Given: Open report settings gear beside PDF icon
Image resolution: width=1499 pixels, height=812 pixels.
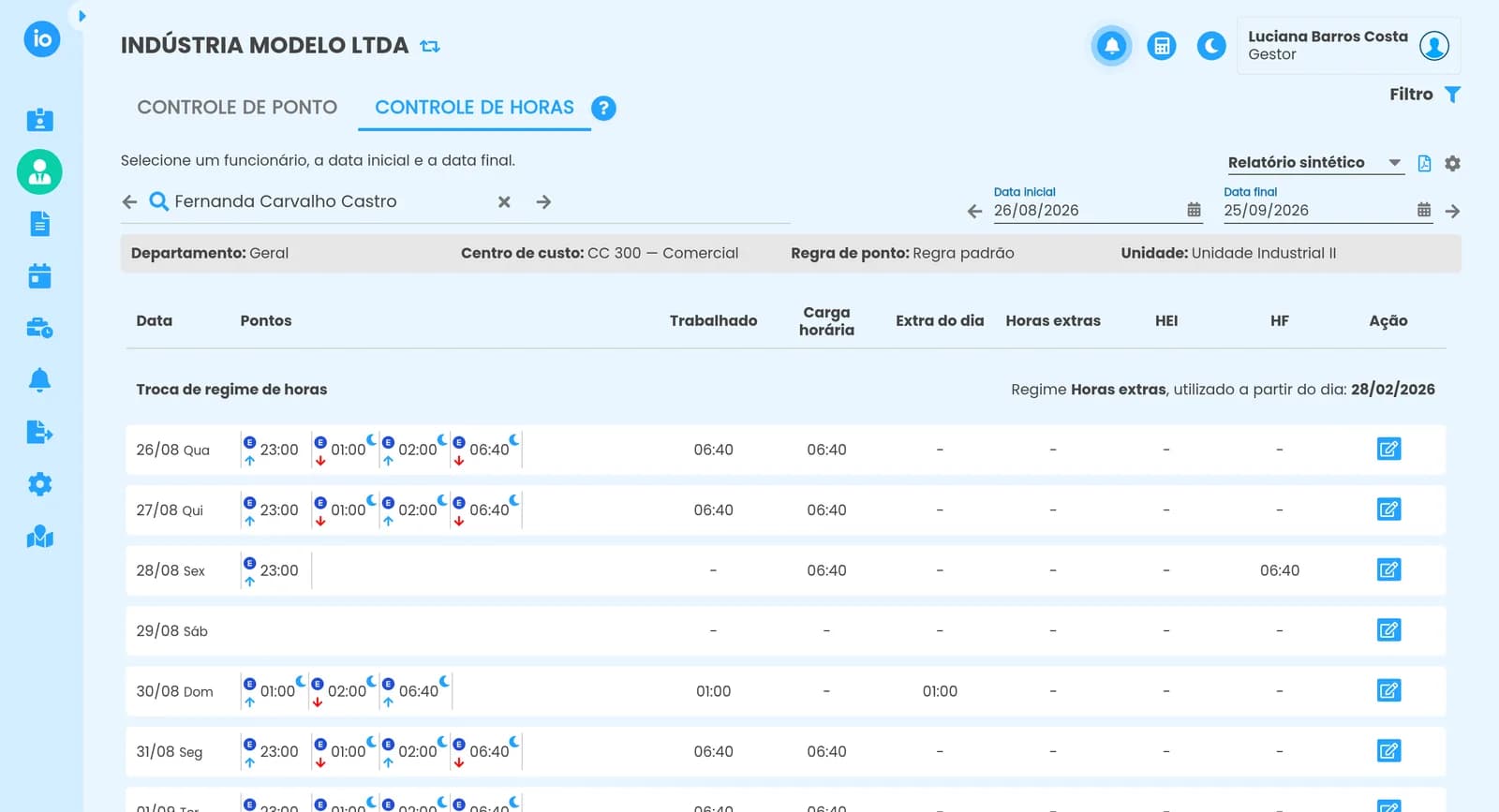Looking at the screenshot, I should point(1452,163).
